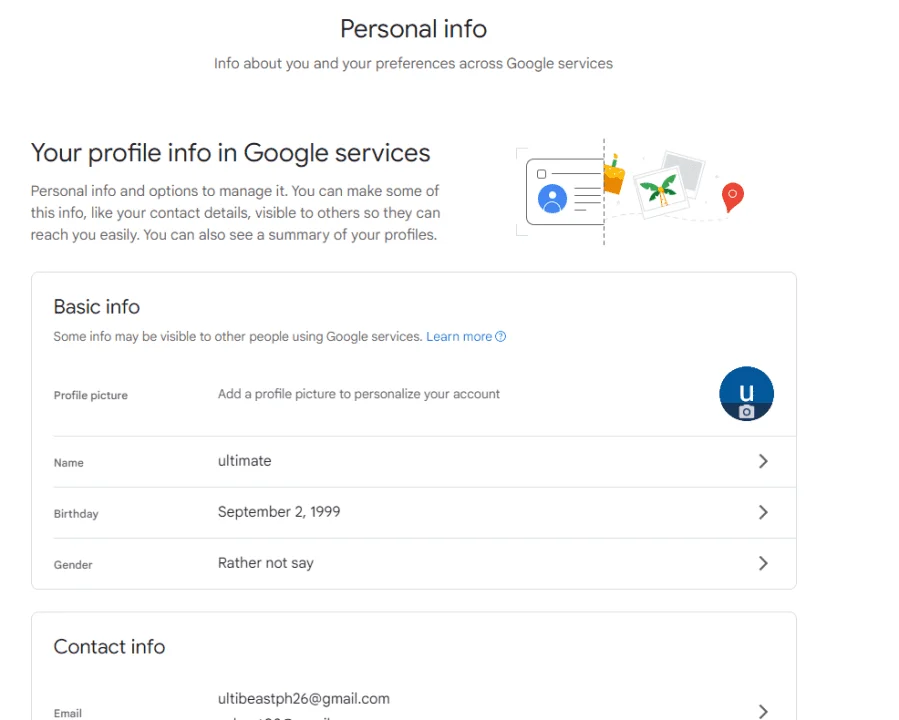Click the Personal info page title

pyautogui.click(x=413, y=29)
